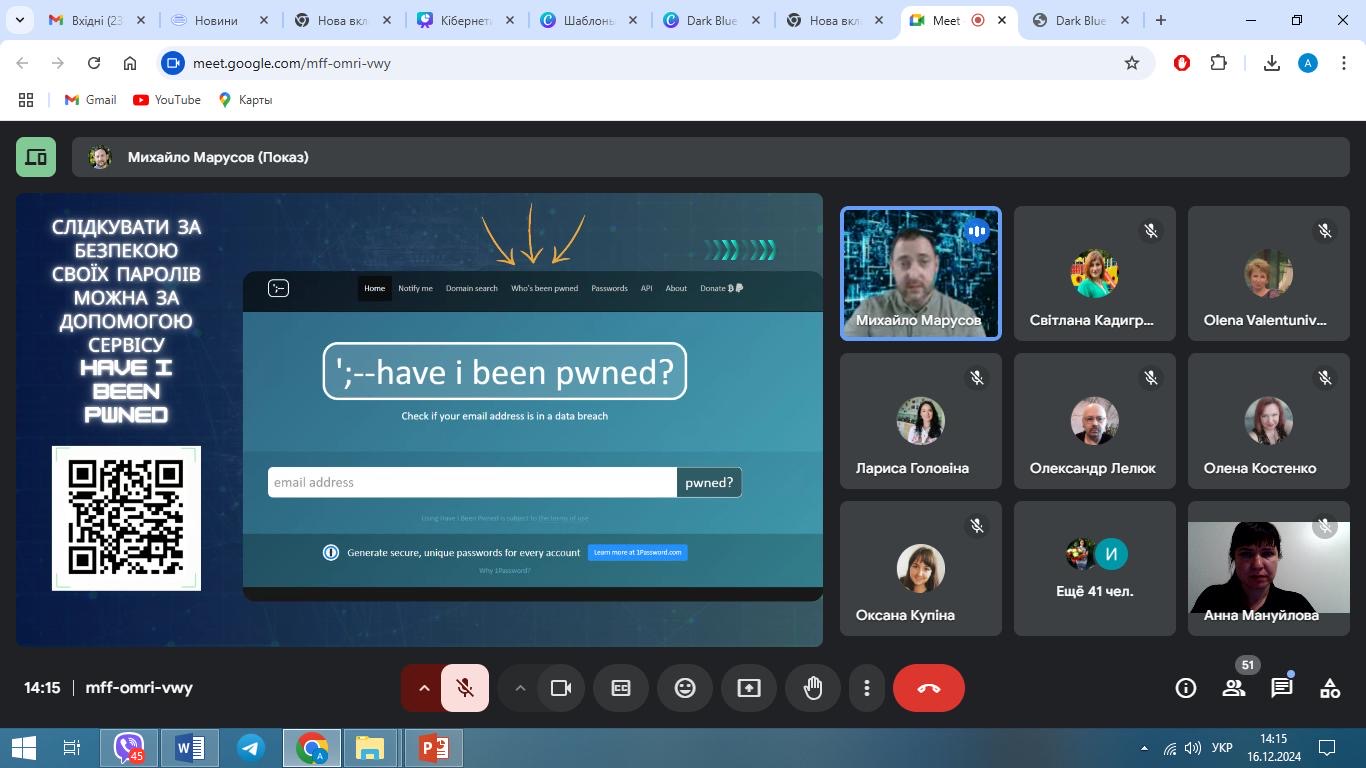The image size is (1366, 768).
Task: Bookmark this page with the star
Action: pos(1132,63)
